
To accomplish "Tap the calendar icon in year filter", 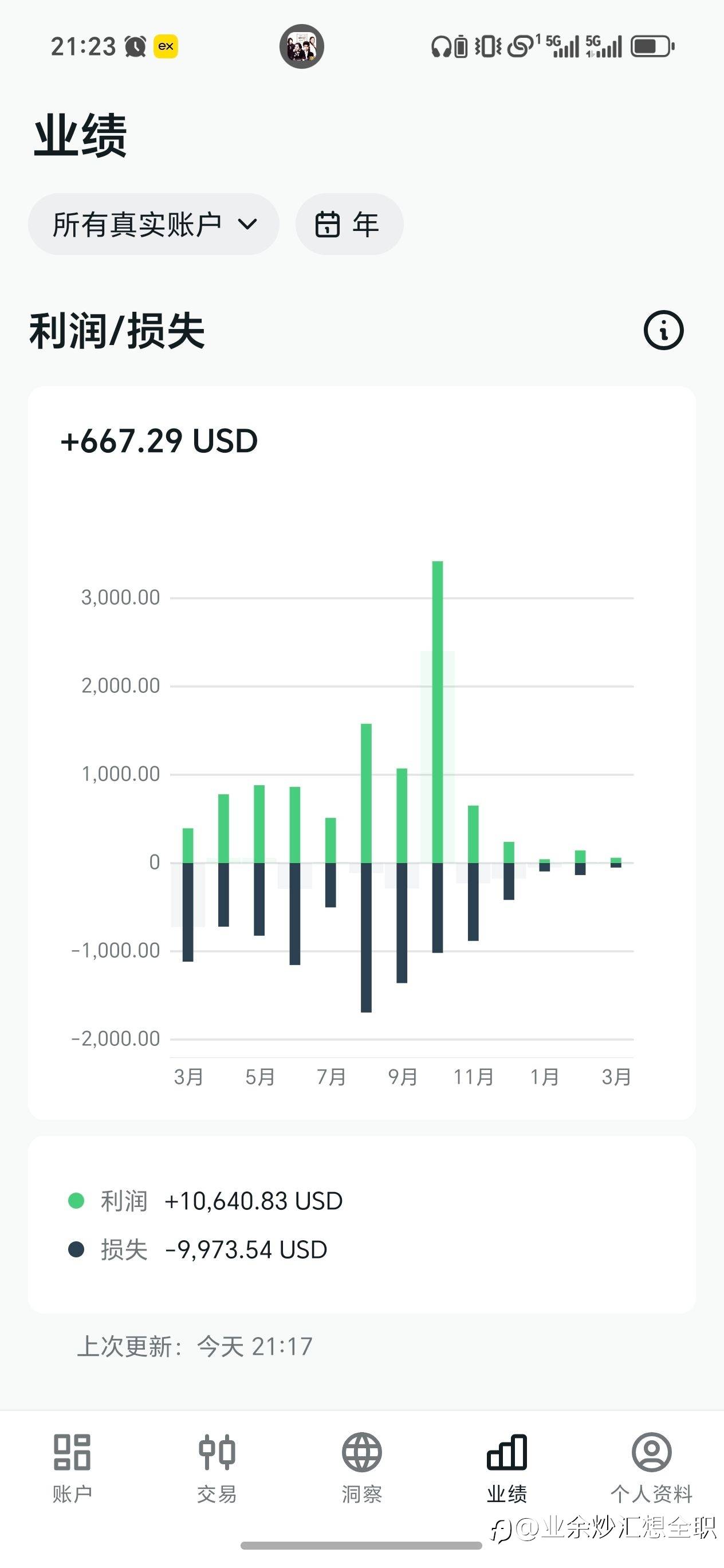I will [x=327, y=224].
